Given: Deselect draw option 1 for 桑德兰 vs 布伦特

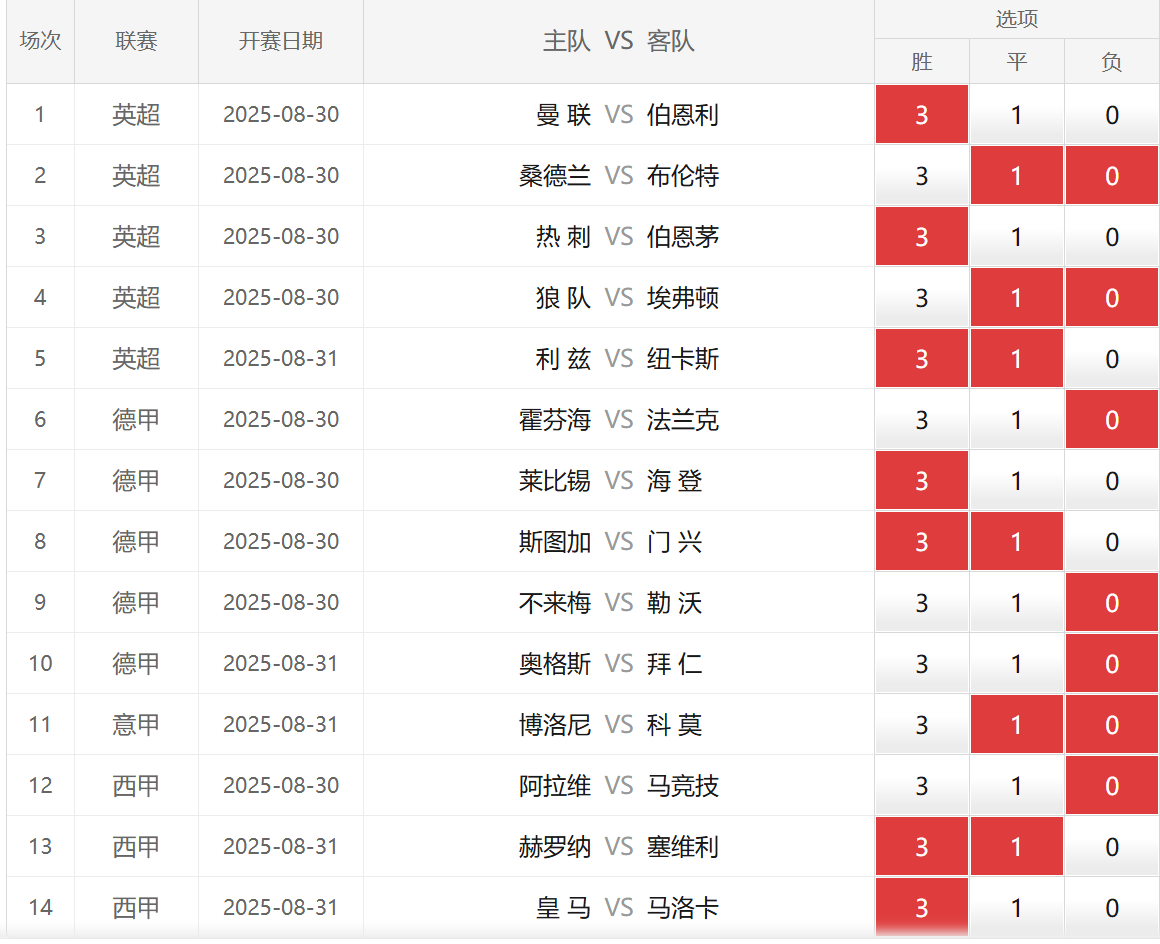Looking at the screenshot, I should pyautogui.click(x=1016, y=175).
